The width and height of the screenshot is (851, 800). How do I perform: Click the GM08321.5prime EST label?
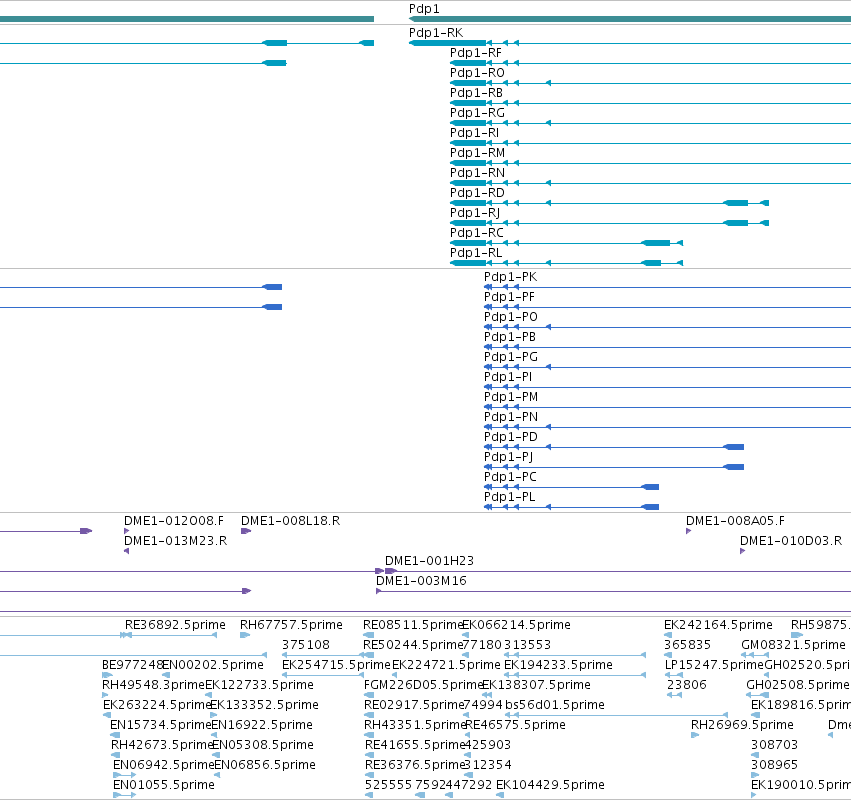point(793,645)
